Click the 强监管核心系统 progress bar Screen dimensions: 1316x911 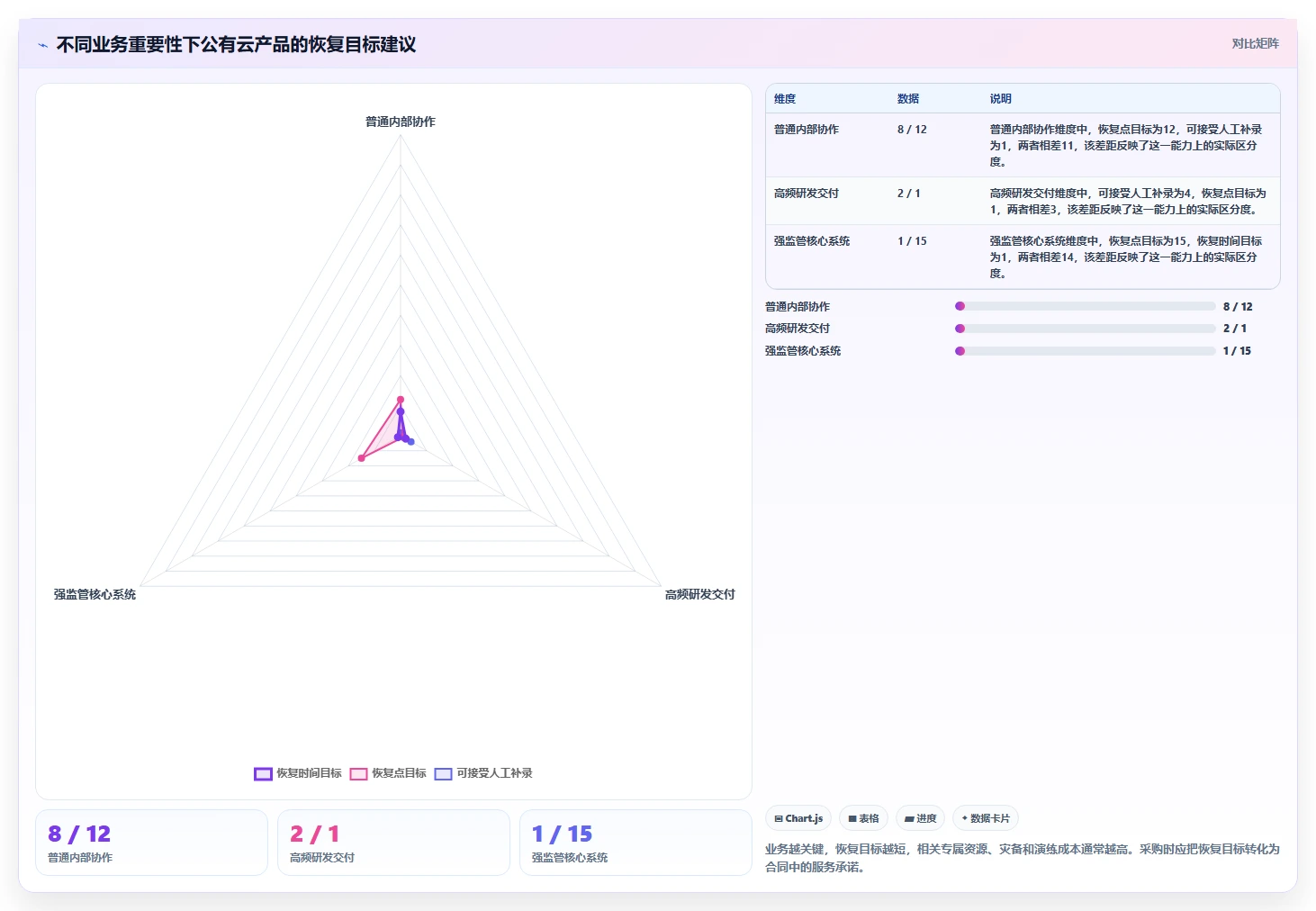pos(1086,351)
